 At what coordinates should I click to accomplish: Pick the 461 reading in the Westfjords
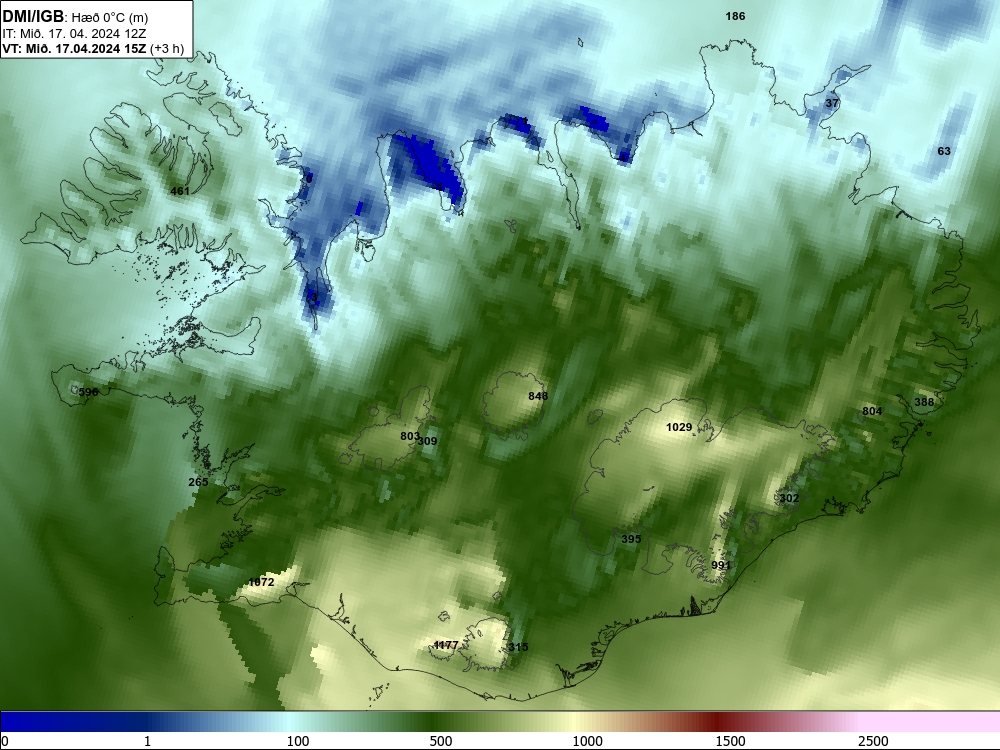180,191
